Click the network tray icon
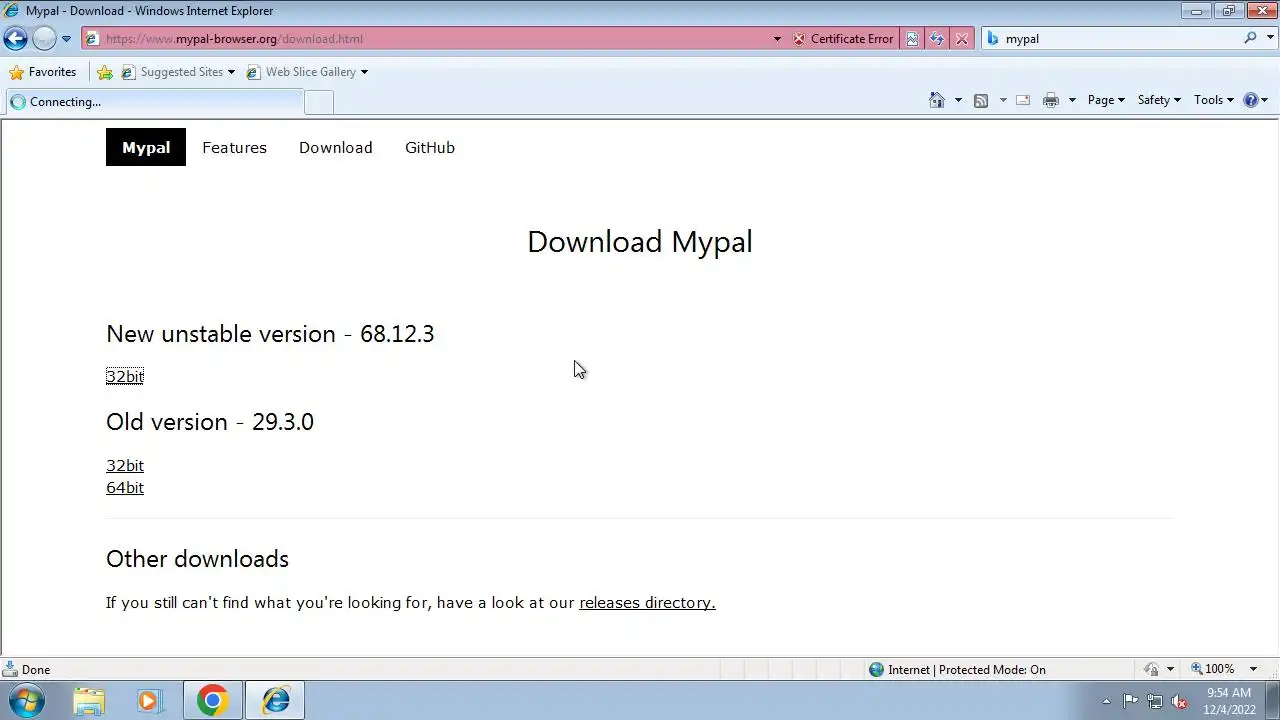This screenshot has width=1280, height=720. pyautogui.click(x=1155, y=701)
